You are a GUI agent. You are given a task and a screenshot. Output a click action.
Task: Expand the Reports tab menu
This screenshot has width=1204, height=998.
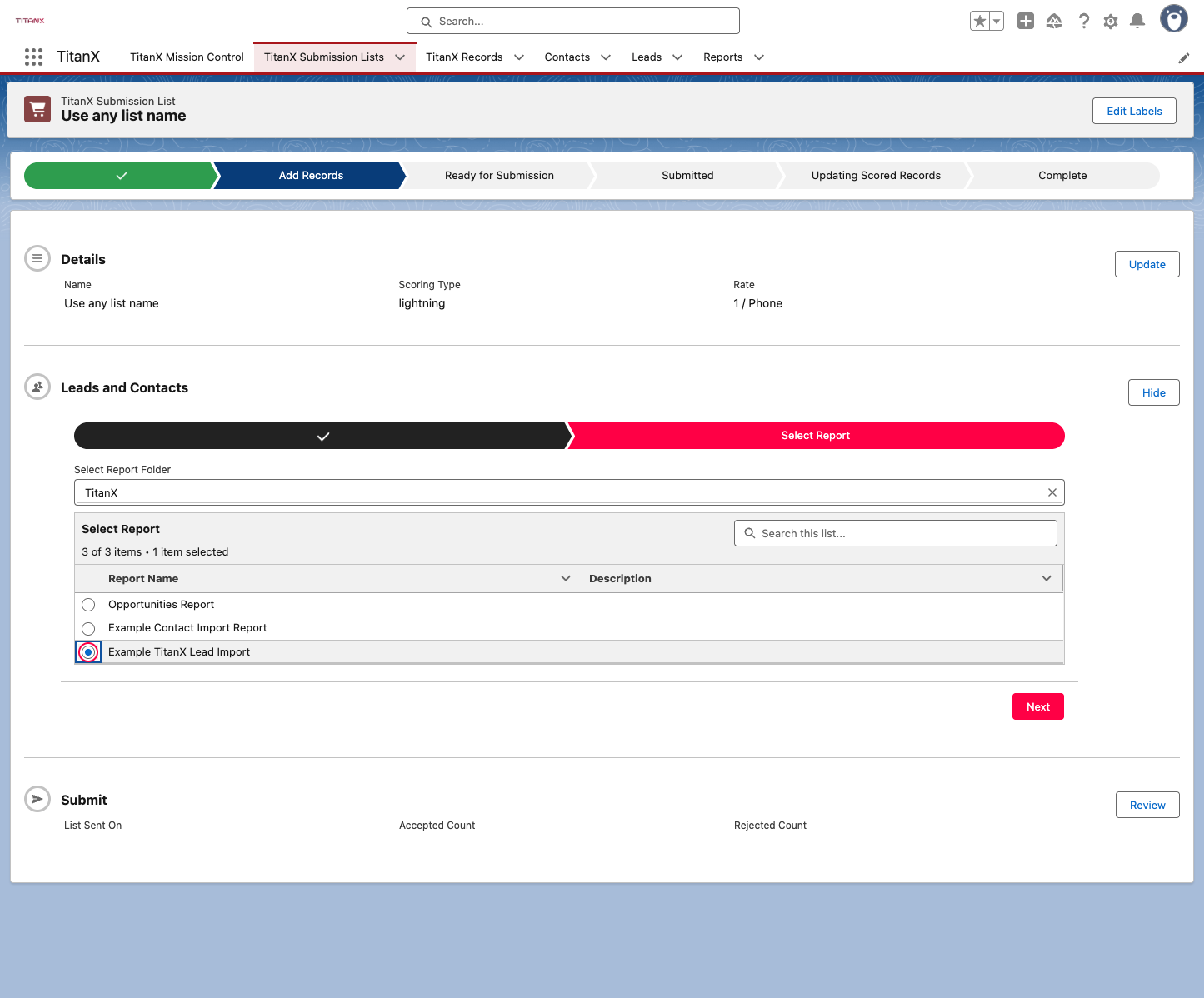click(x=759, y=57)
